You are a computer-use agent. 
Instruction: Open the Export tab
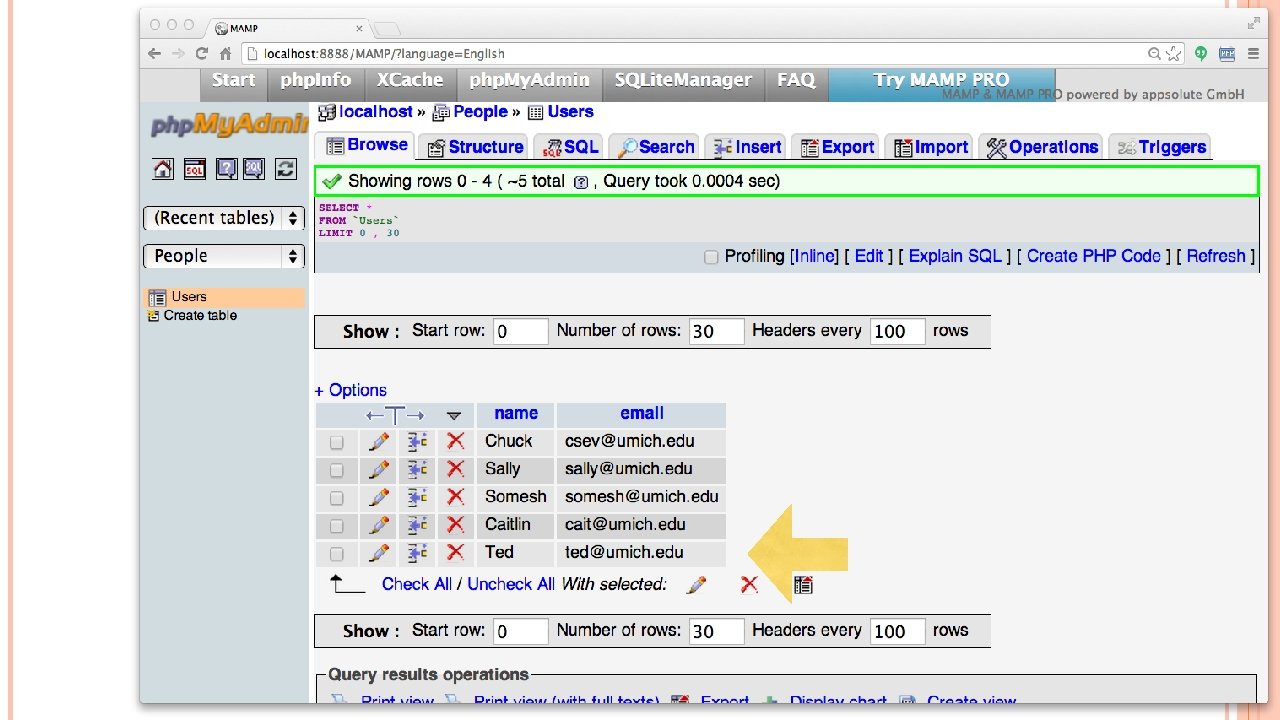point(836,147)
